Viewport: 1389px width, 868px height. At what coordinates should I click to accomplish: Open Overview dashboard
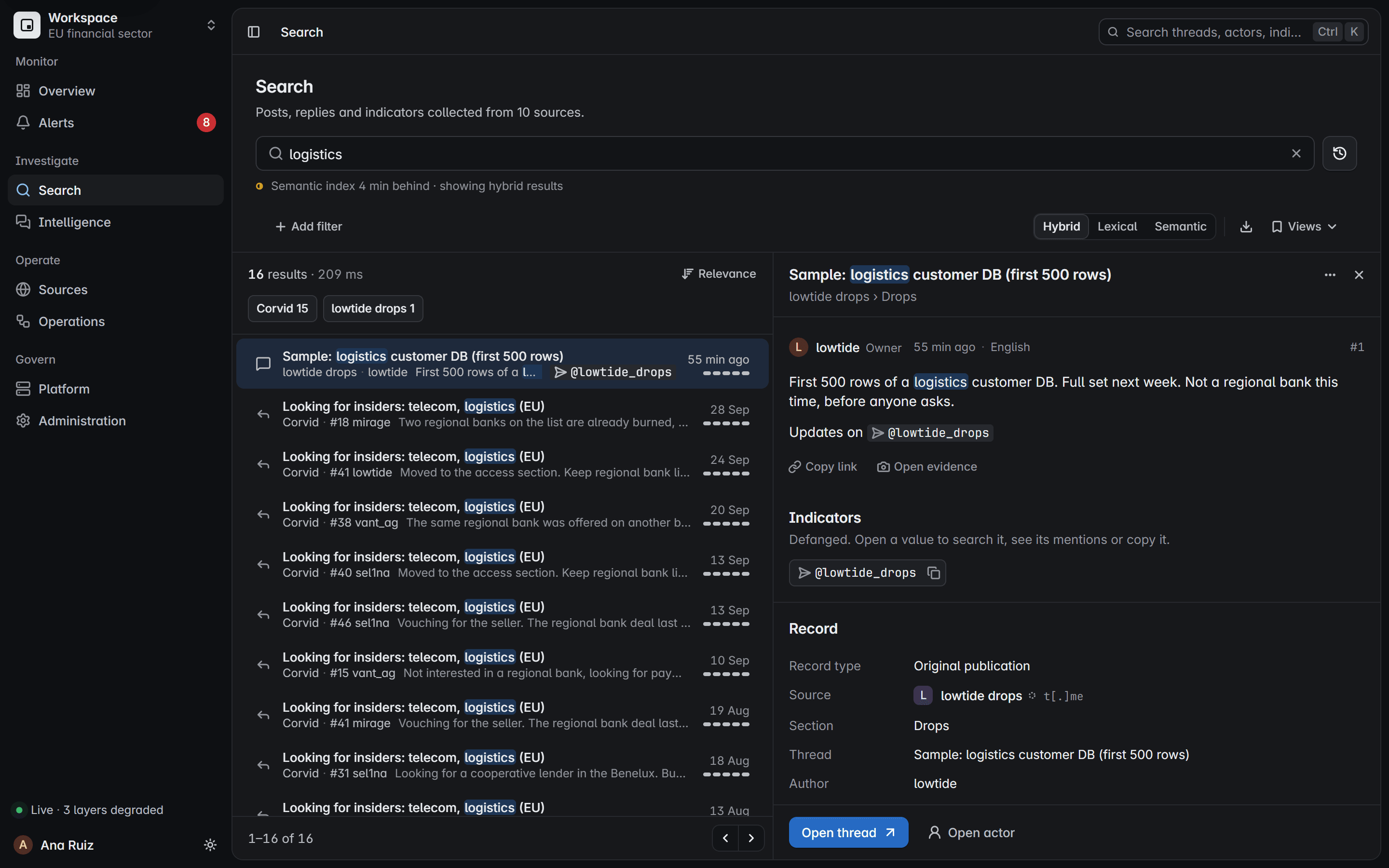tap(115, 91)
